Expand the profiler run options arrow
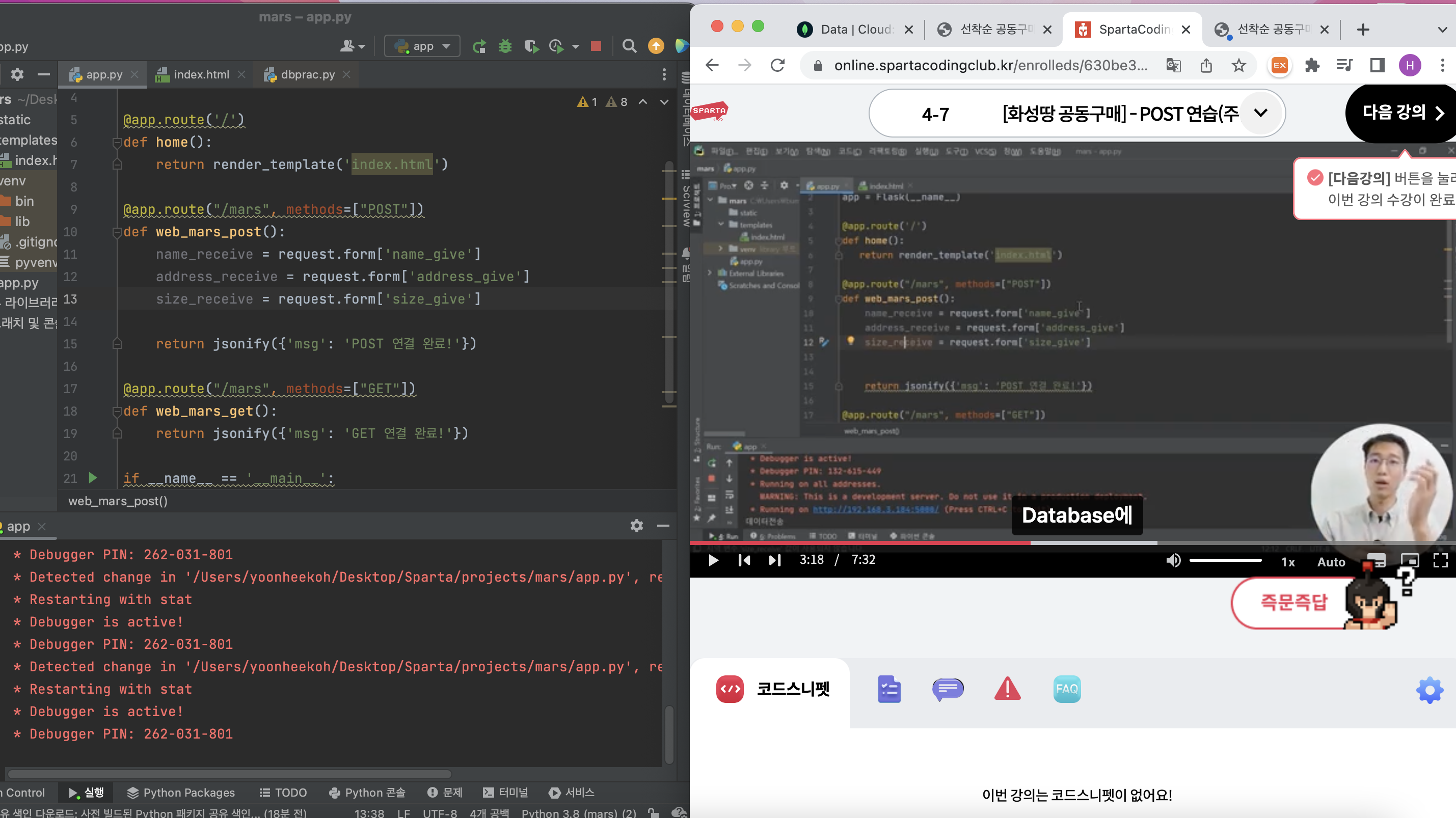 click(575, 46)
